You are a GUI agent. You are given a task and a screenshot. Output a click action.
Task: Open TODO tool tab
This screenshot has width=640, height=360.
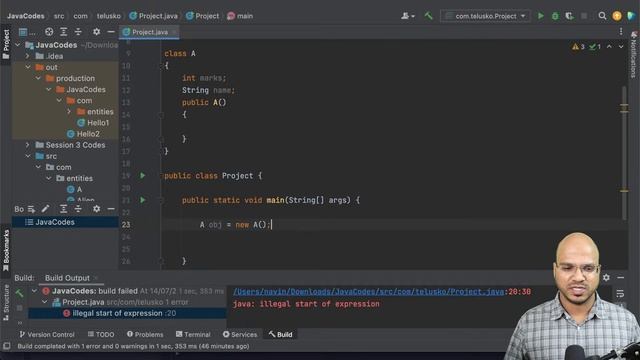(x=101, y=334)
